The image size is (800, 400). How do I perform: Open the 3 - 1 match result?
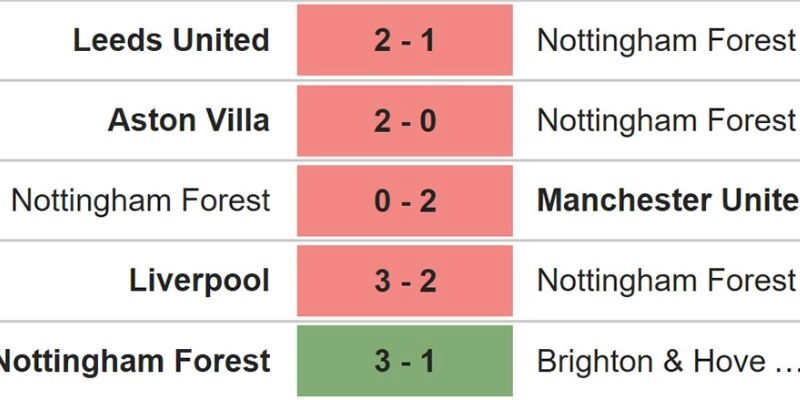click(x=404, y=360)
